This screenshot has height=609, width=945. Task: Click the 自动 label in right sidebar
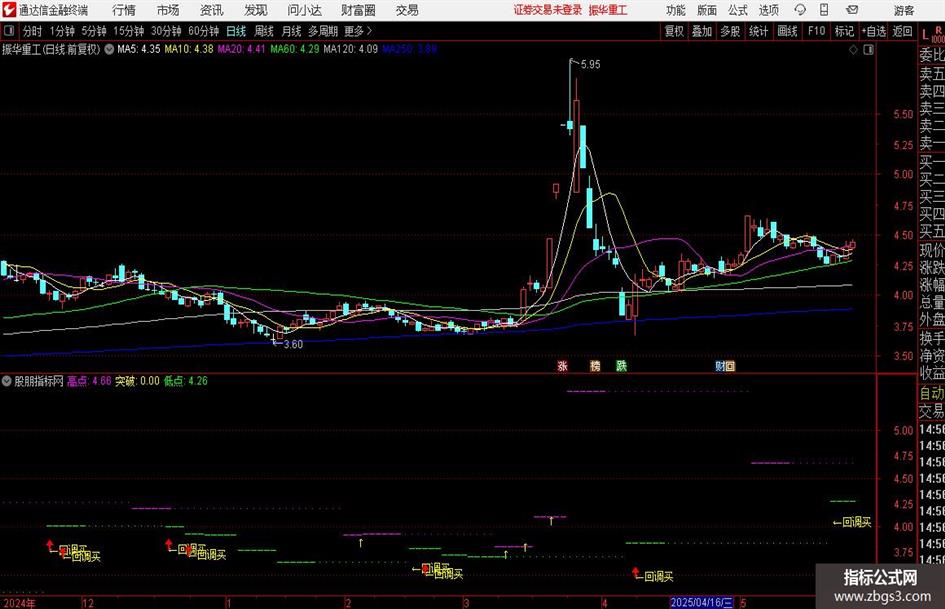coord(931,394)
